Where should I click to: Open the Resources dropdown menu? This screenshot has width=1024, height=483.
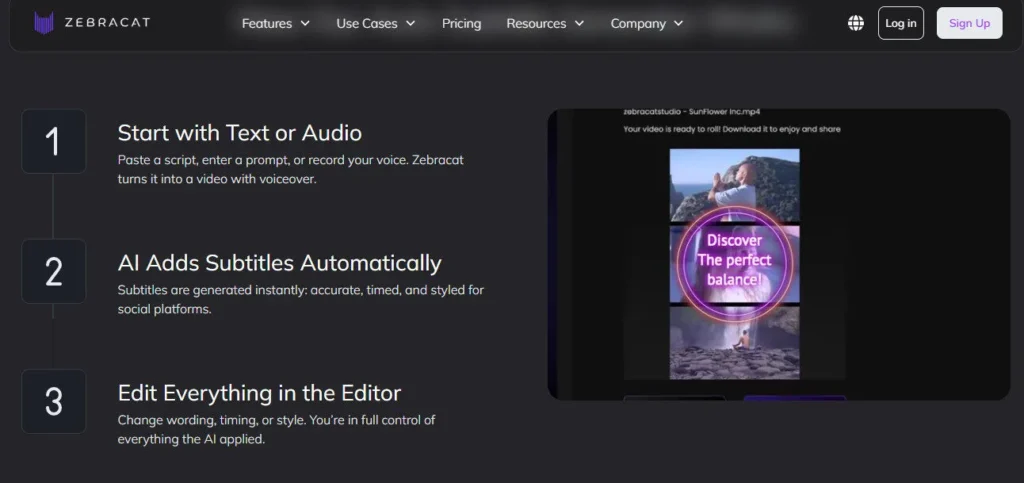pos(545,23)
